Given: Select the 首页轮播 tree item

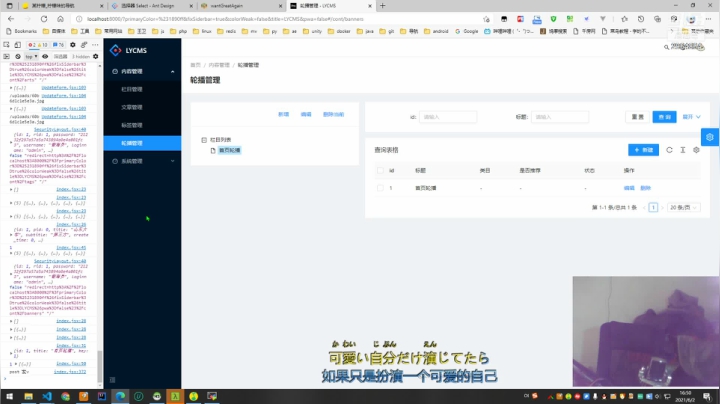Looking at the screenshot, I should coord(229,150).
